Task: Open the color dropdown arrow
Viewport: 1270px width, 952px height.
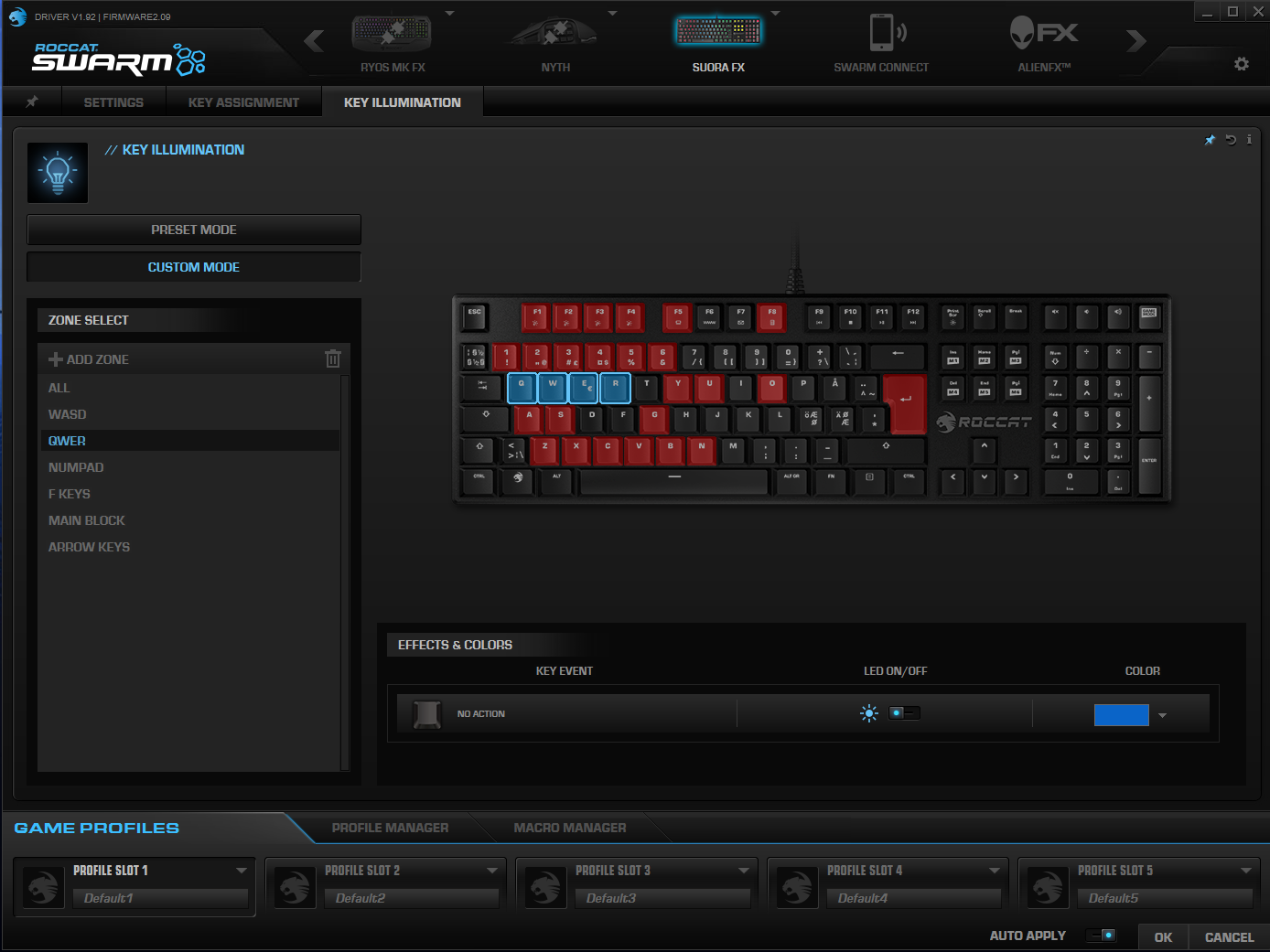Action: 1162,715
